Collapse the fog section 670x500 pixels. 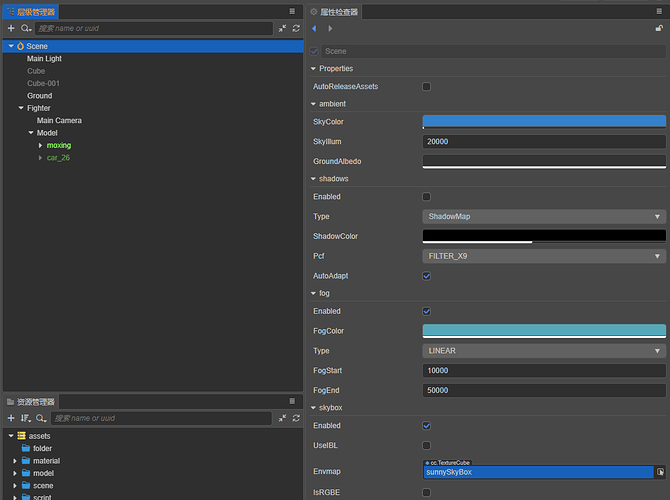313,293
